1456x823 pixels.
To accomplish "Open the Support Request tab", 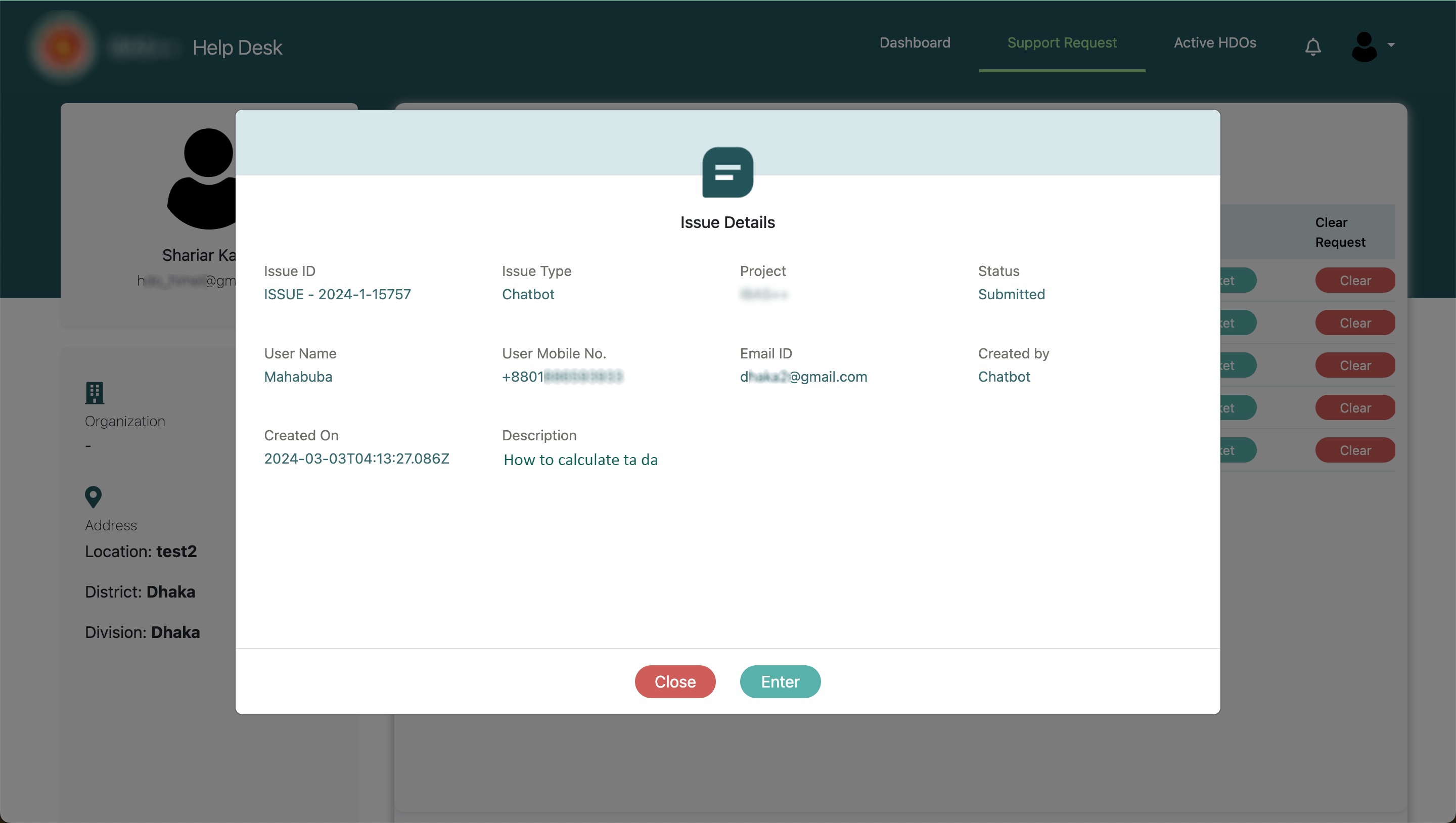I will 1062,43.
